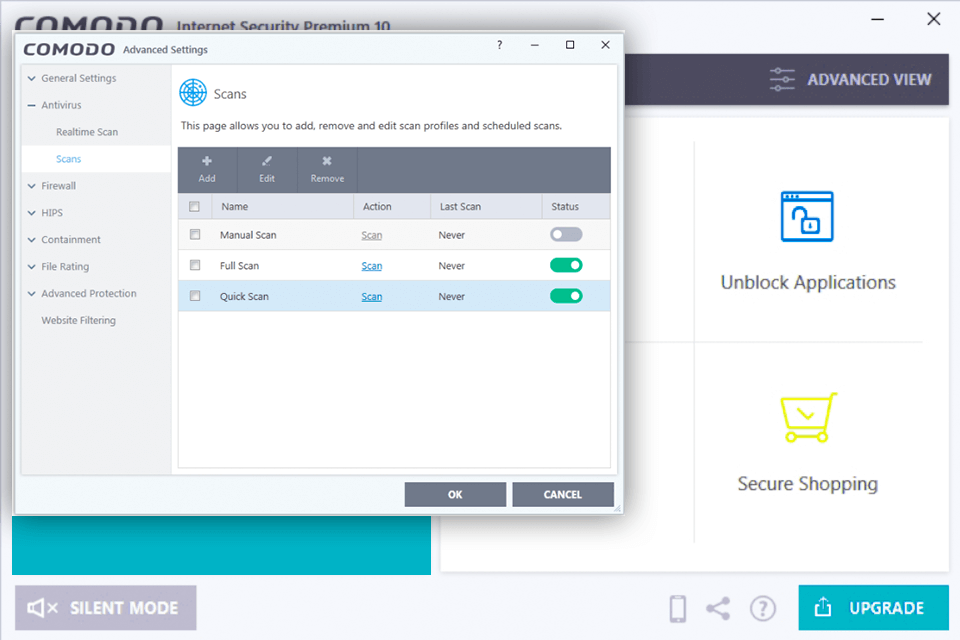Select Advanced Protection label in sidebar

click(89, 293)
